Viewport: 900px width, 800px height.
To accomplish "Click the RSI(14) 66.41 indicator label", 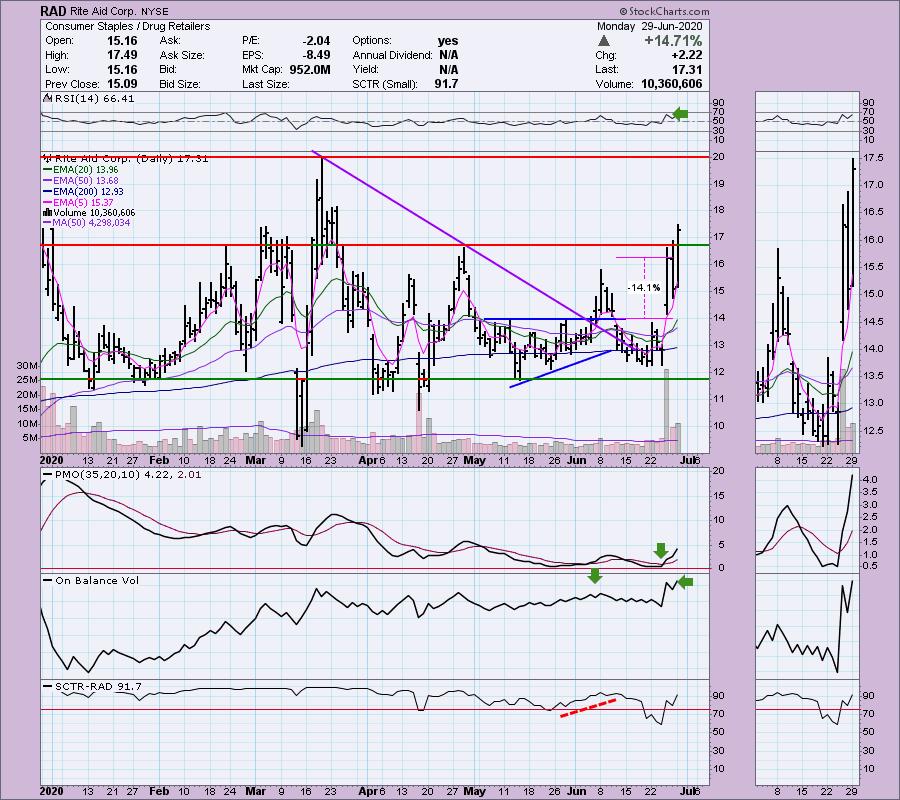I will 94,98.
